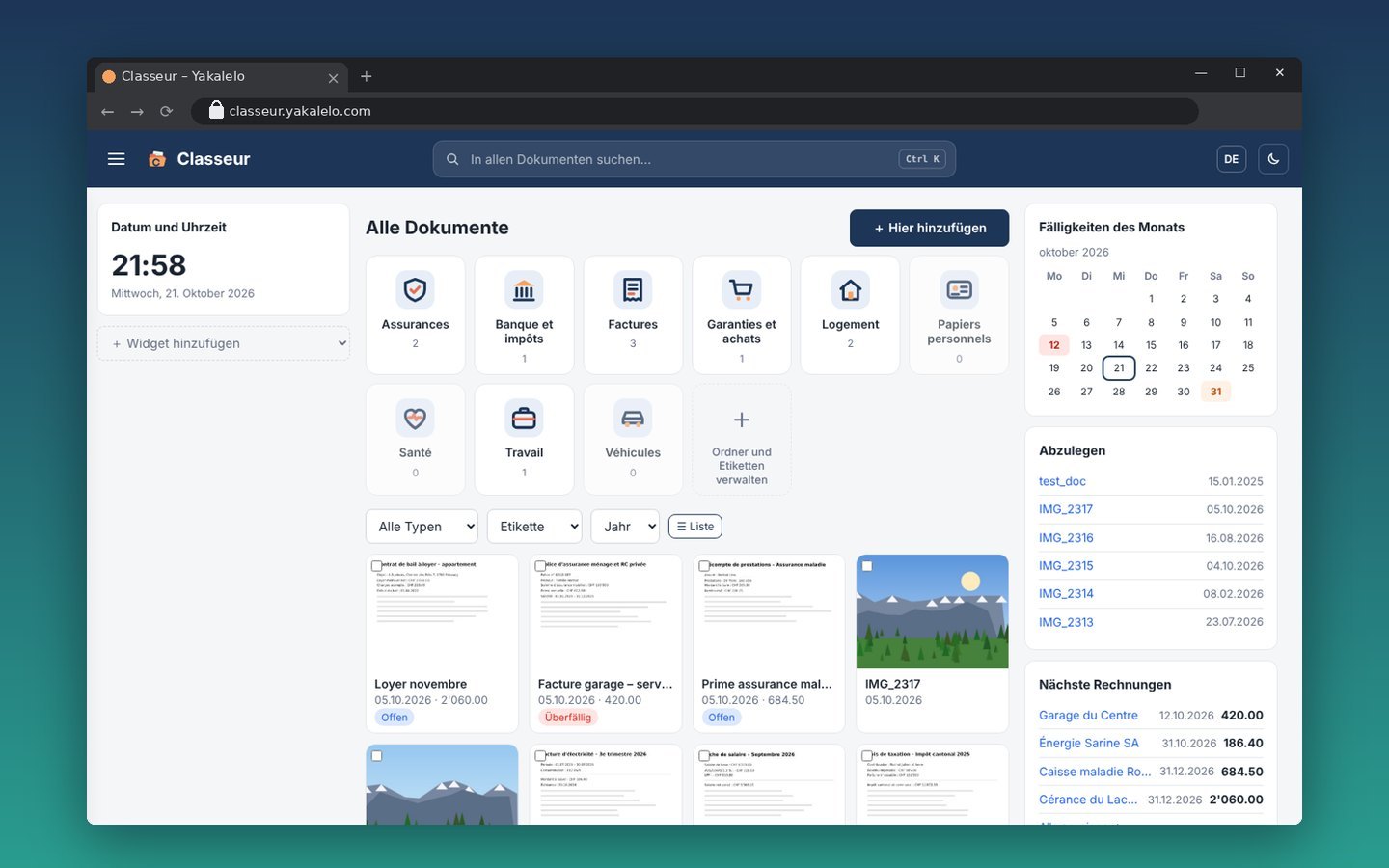Open a new browser tab
This screenshot has width=1389, height=868.
point(367,76)
